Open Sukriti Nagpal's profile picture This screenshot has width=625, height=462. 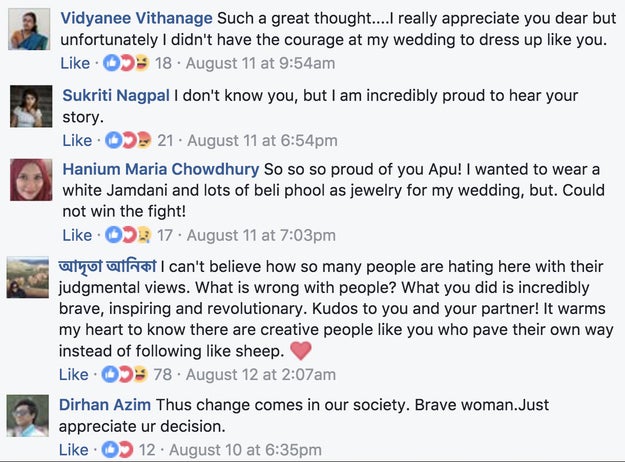pos(31,106)
